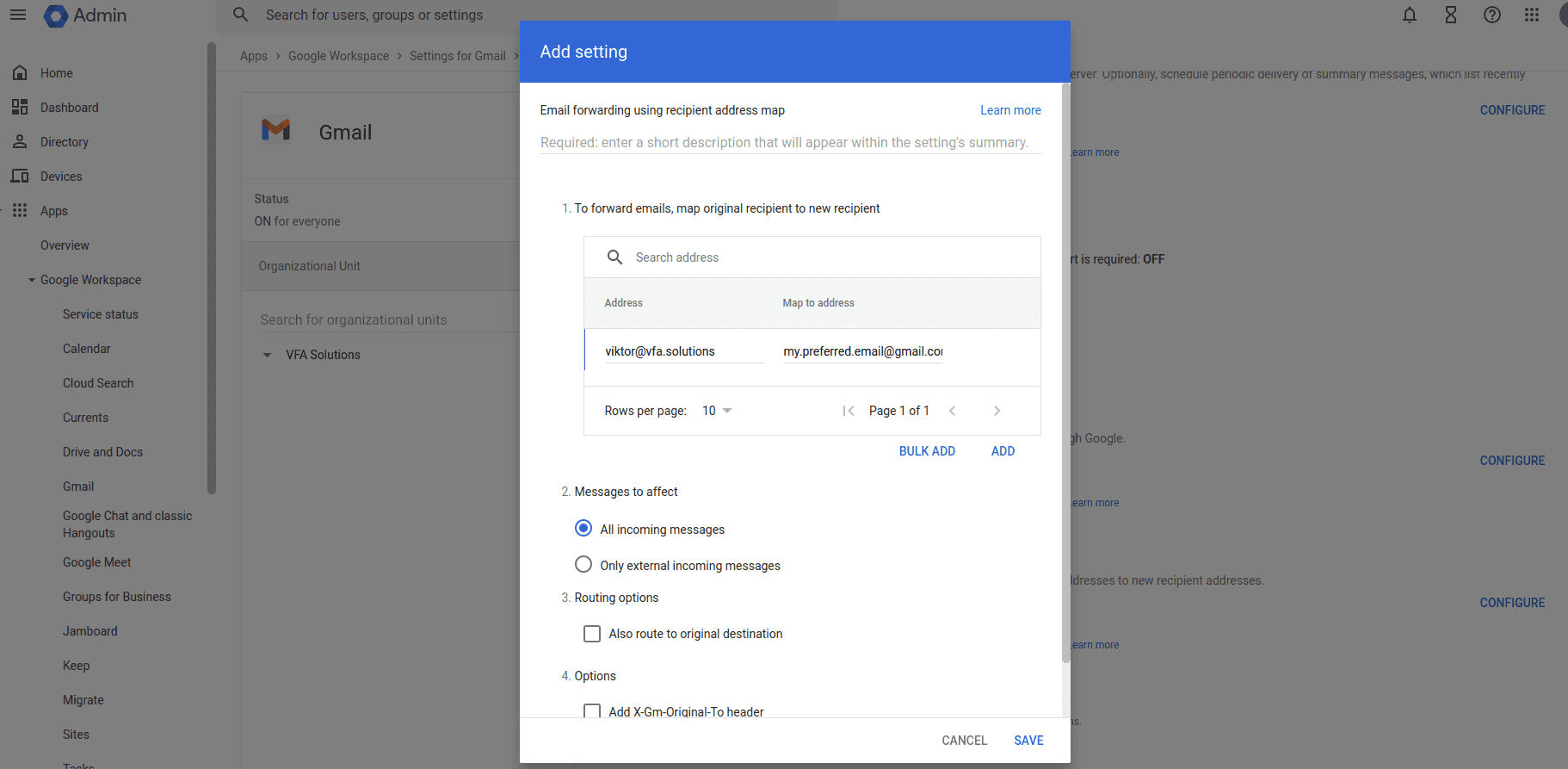Click the Google Admin logo
This screenshot has width=1568, height=769.
[x=85, y=16]
